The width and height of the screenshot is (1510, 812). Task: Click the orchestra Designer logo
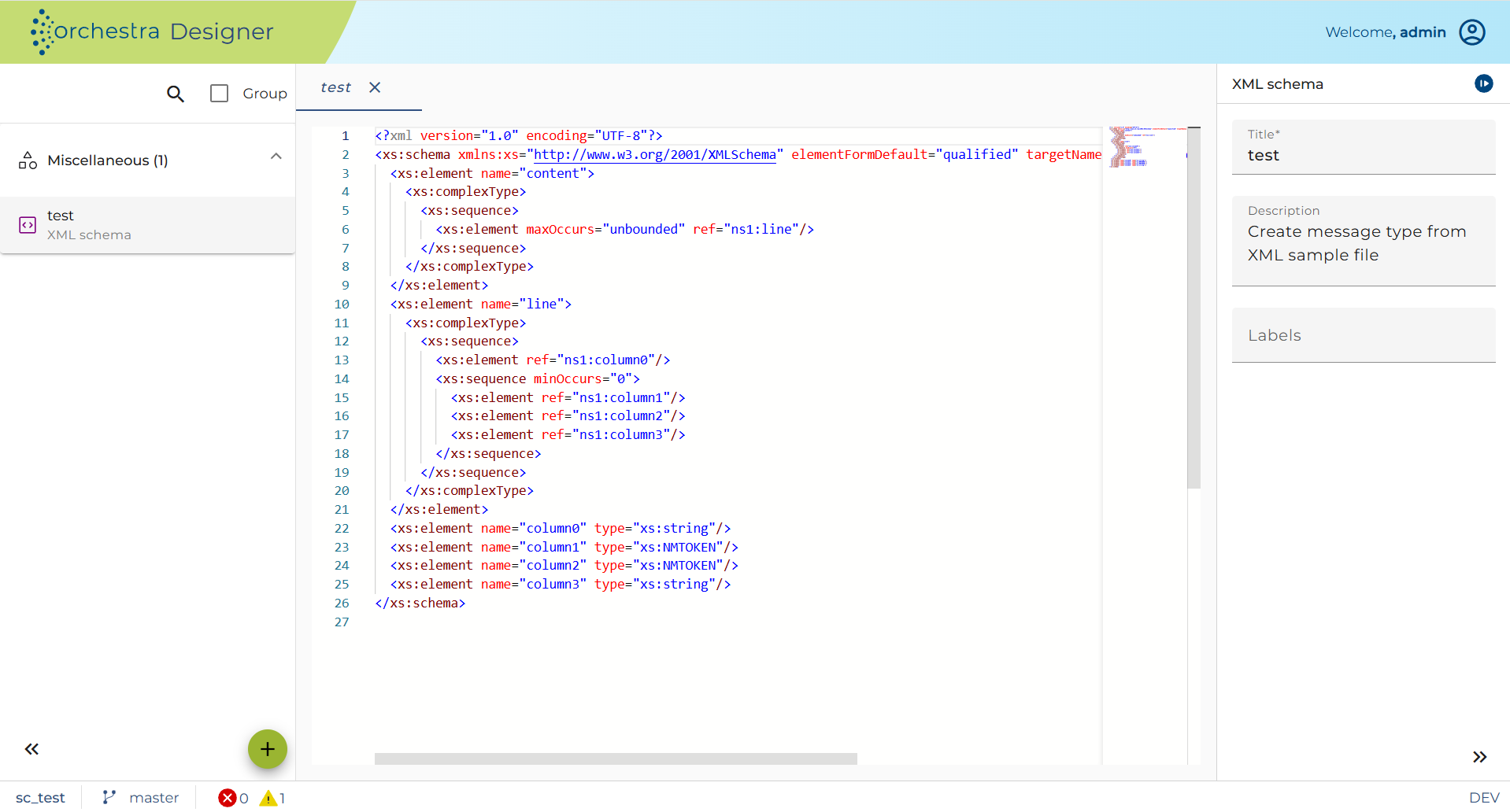(152, 32)
